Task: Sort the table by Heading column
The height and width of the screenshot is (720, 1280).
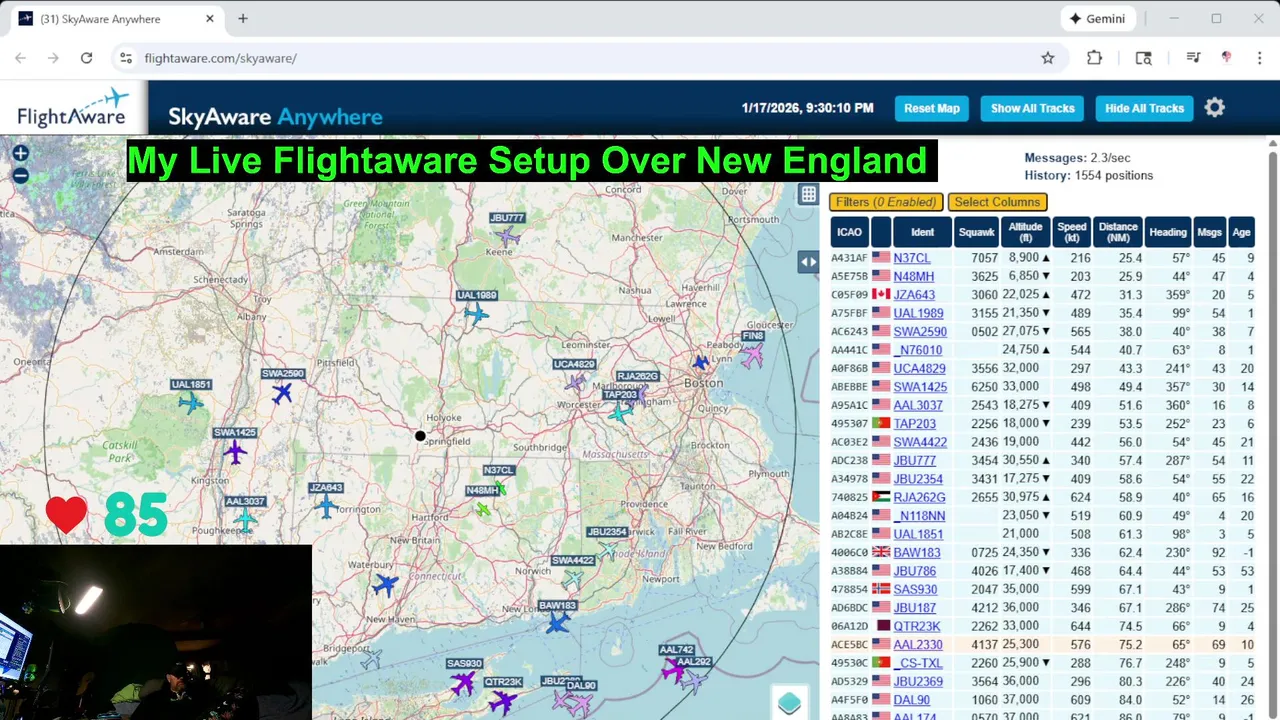Action: tap(1167, 232)
